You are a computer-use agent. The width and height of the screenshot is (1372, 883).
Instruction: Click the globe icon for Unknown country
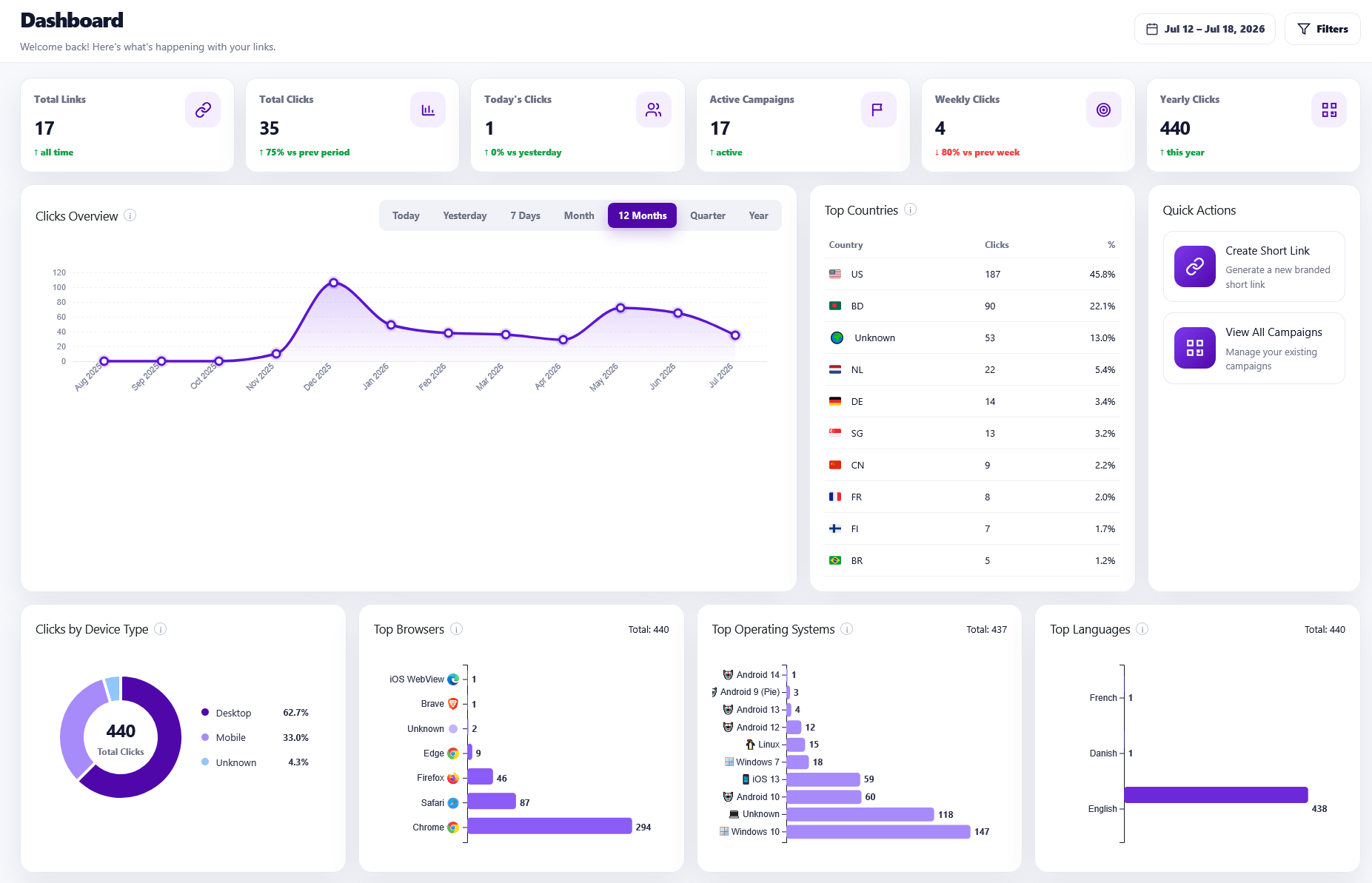[x=837, y=338]
